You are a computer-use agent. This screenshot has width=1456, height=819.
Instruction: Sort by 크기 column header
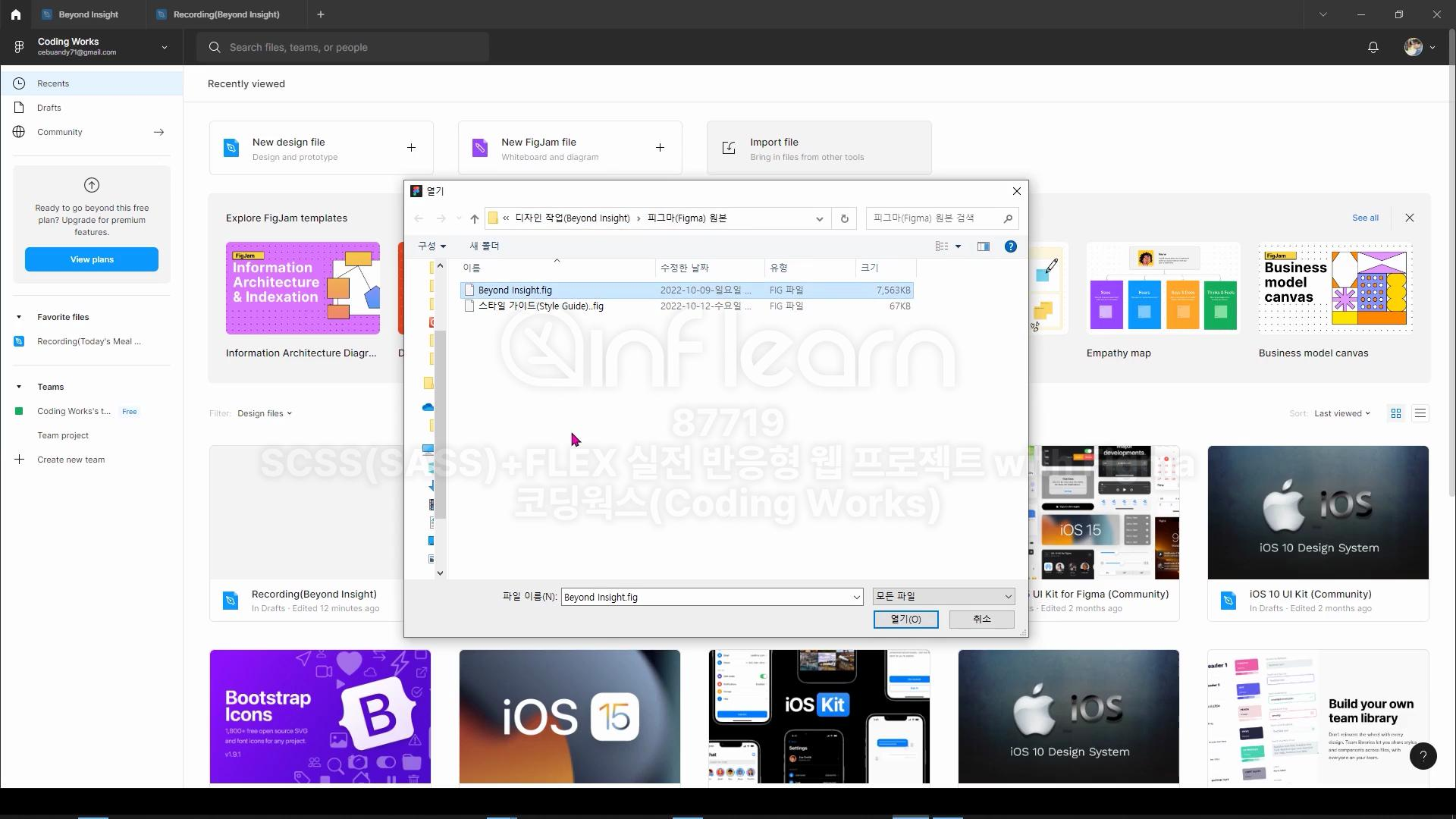[886, 268]
